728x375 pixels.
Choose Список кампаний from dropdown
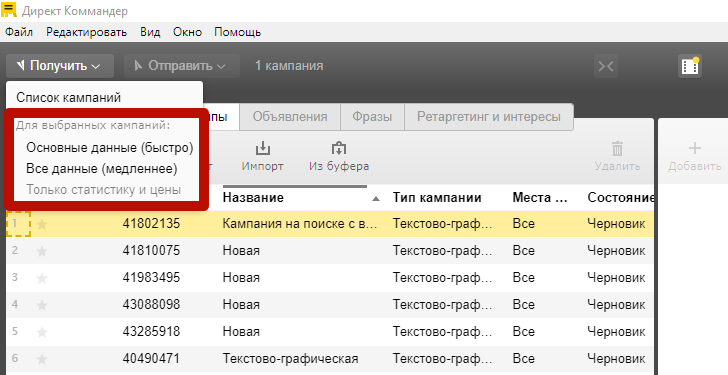pyautogui.click(x=69, y=97)
